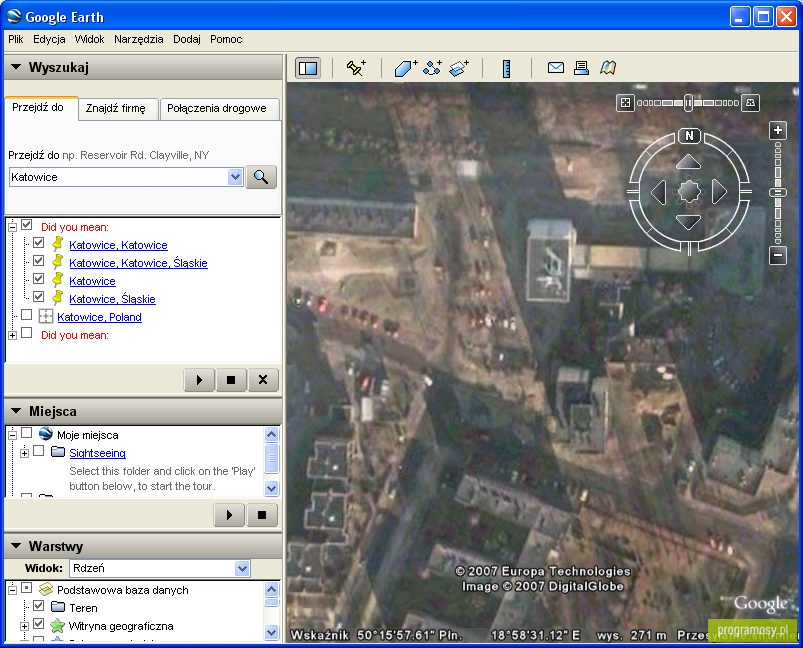Add a polygon from toolbar
This screenshot has height=648, width=803.
coord(406,68)
